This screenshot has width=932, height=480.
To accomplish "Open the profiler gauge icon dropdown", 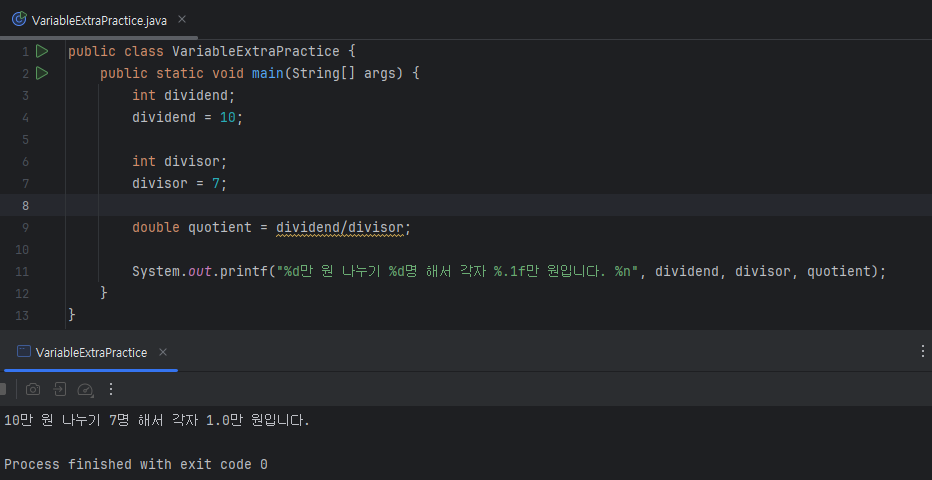I will 86,390.
